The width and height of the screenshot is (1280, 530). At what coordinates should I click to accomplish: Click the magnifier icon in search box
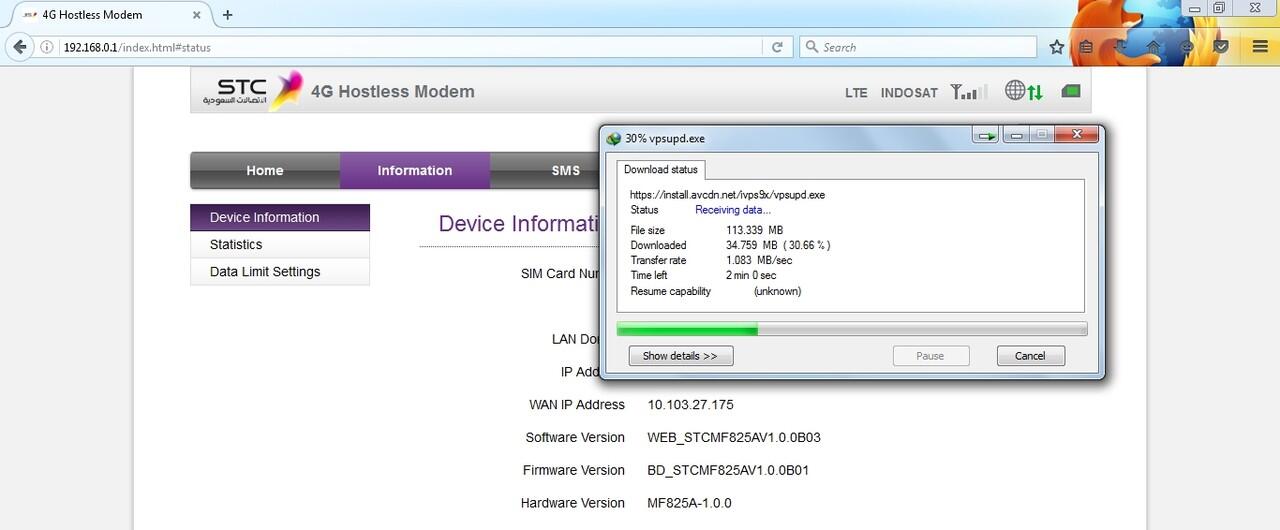click(812, 47)
